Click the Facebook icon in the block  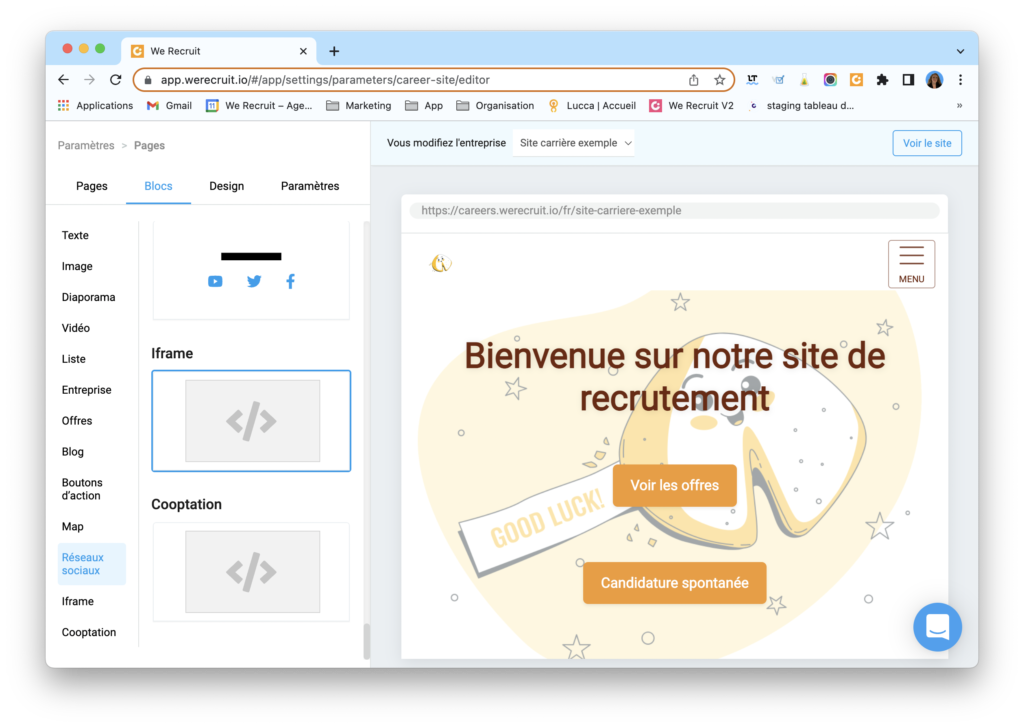291,281
